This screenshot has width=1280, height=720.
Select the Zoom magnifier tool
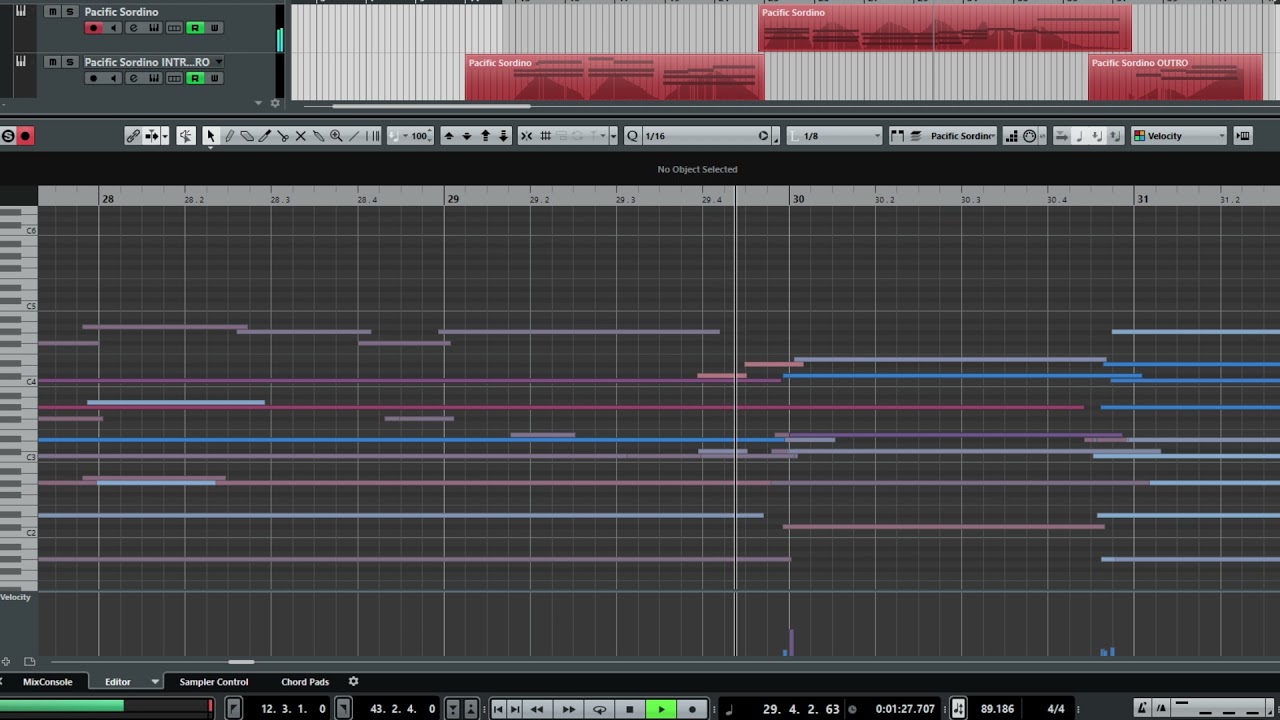[x=336, y=136]
